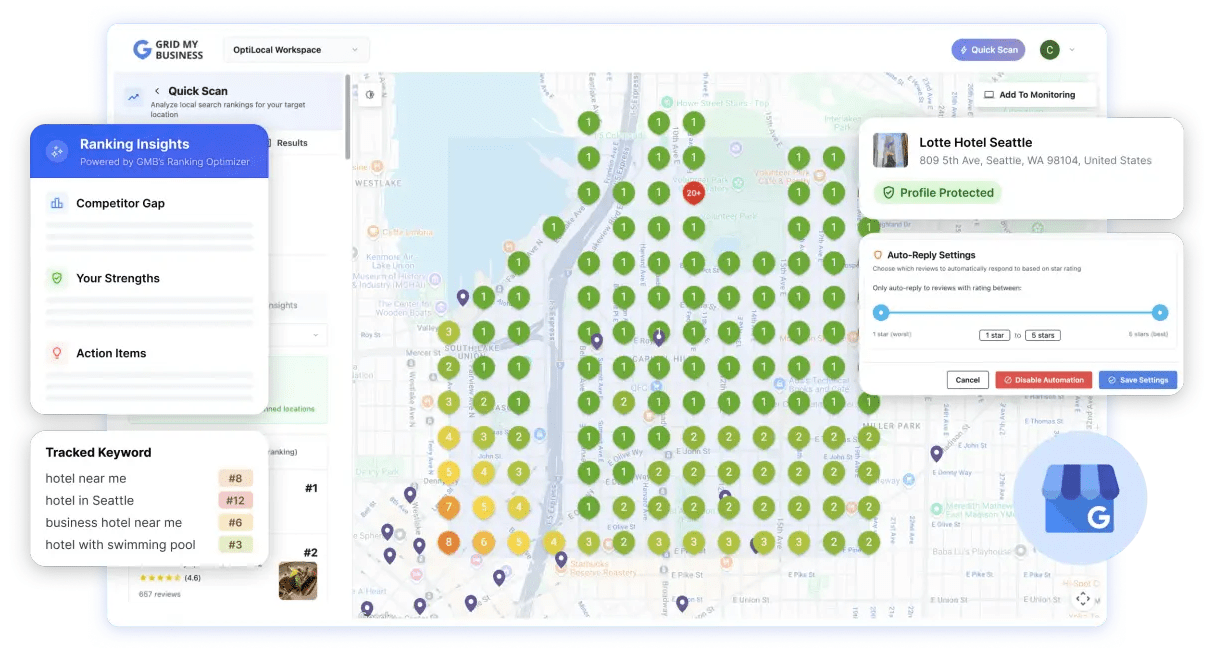1210x648 pixels.
Task: Click the Lotte Hotel Seattle thumbnail
Action: 890,150
